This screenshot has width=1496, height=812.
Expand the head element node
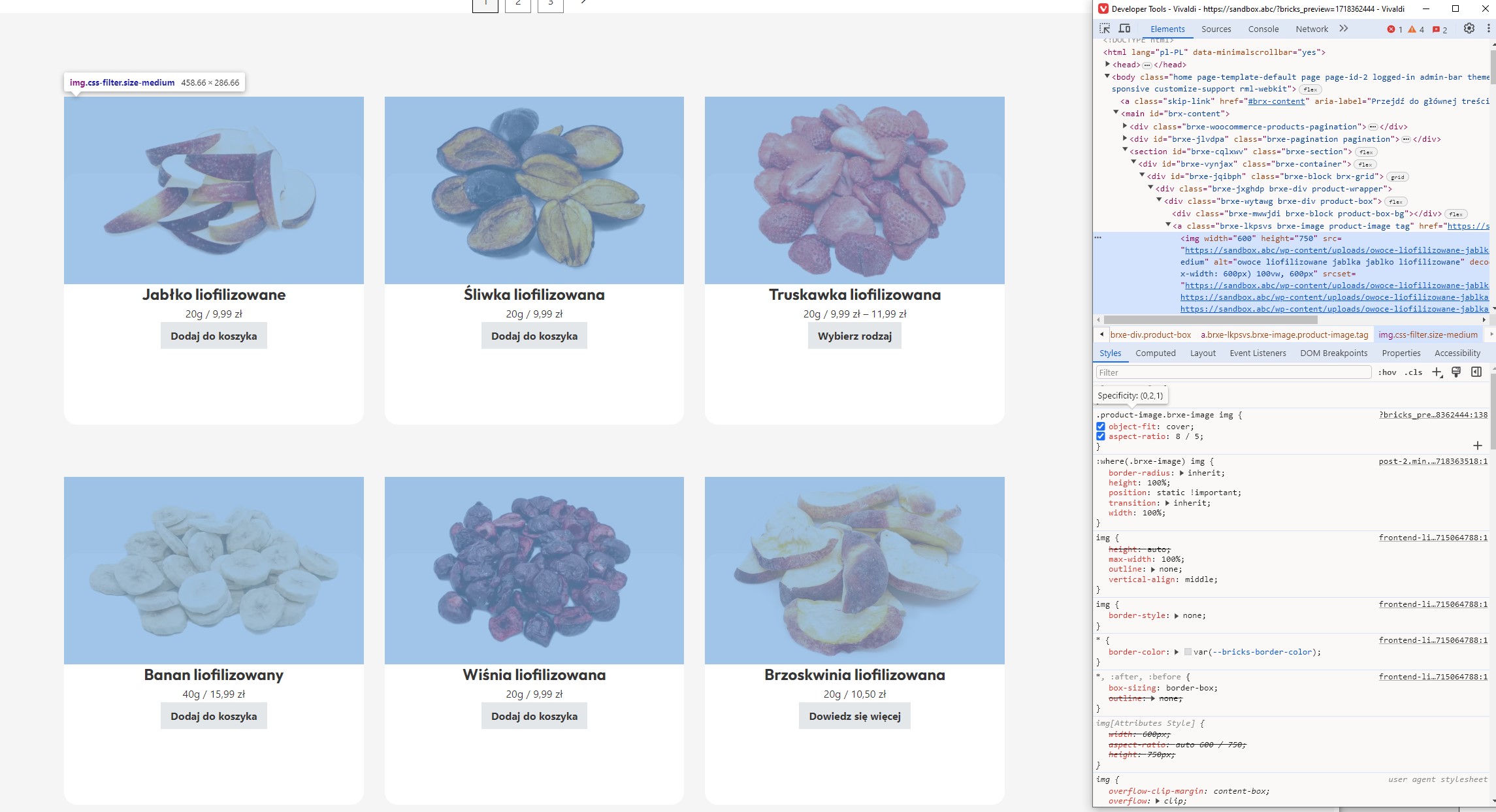(1108, 64)
